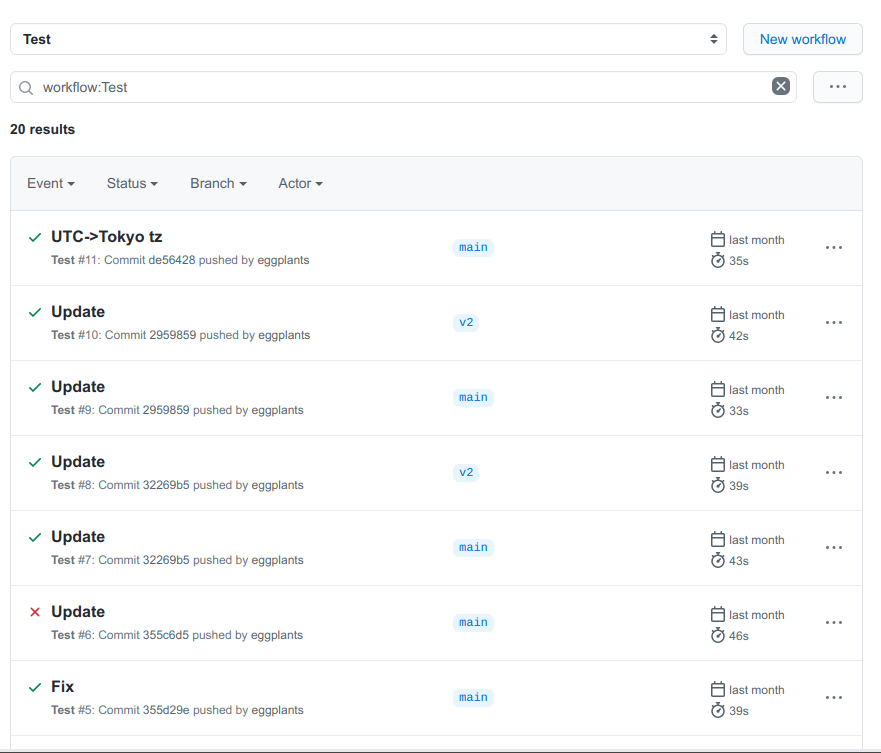Expand the Event filter dropdown
Screen dimensions: 881x753
click(x=51, y=184)
